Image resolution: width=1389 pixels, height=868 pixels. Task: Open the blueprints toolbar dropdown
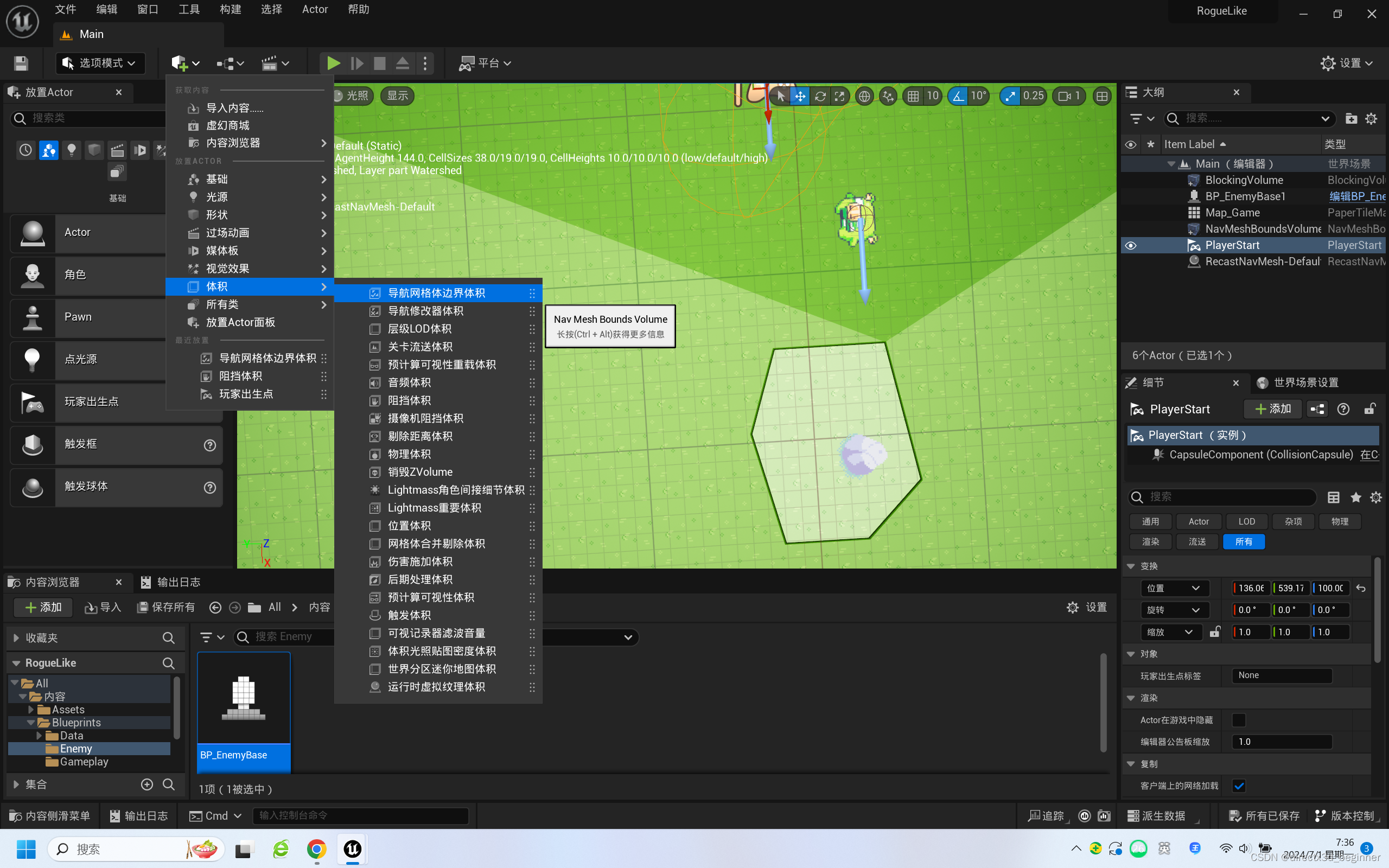[x=230, y=63]
